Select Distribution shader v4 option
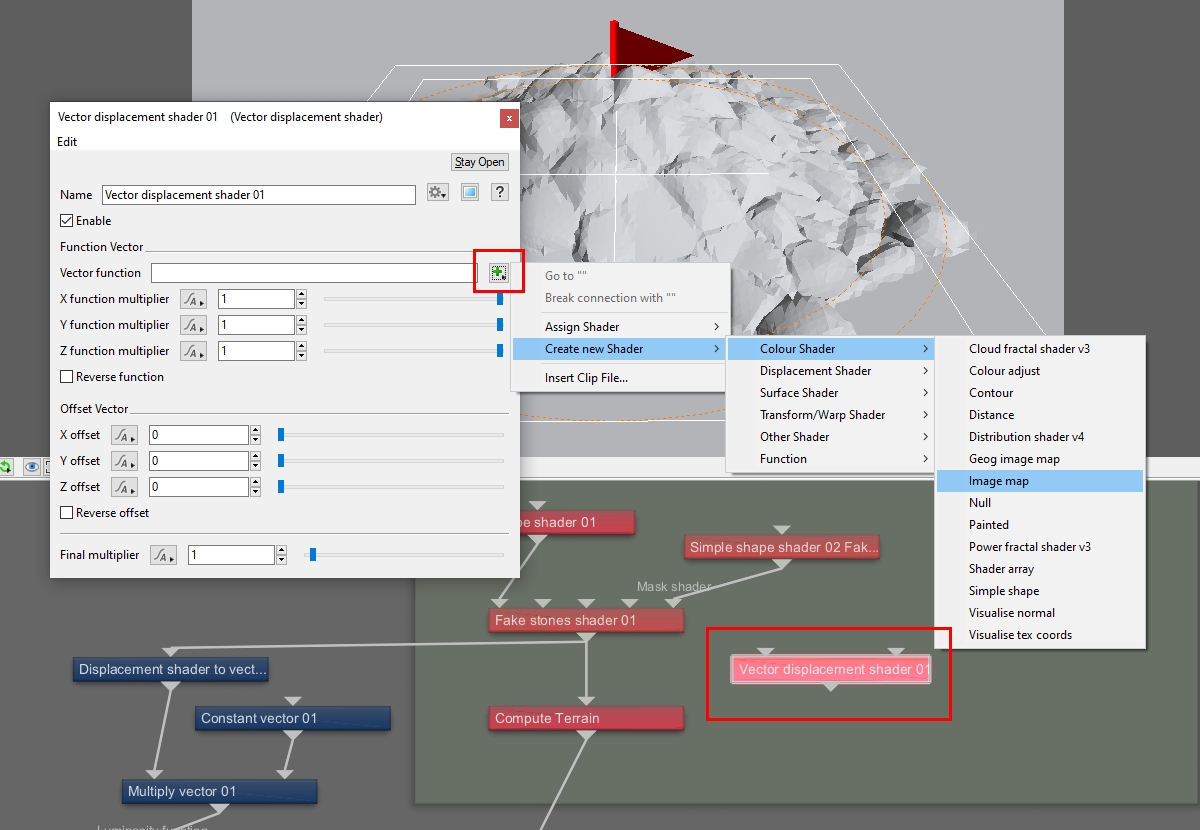The width and height of the screenshot is (1200, 830). [x=1040, y=437]
